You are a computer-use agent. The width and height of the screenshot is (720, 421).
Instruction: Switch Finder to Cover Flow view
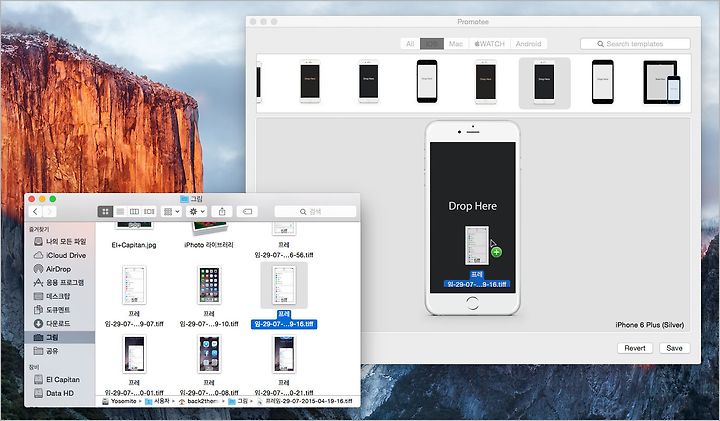[x=149, y=211]
